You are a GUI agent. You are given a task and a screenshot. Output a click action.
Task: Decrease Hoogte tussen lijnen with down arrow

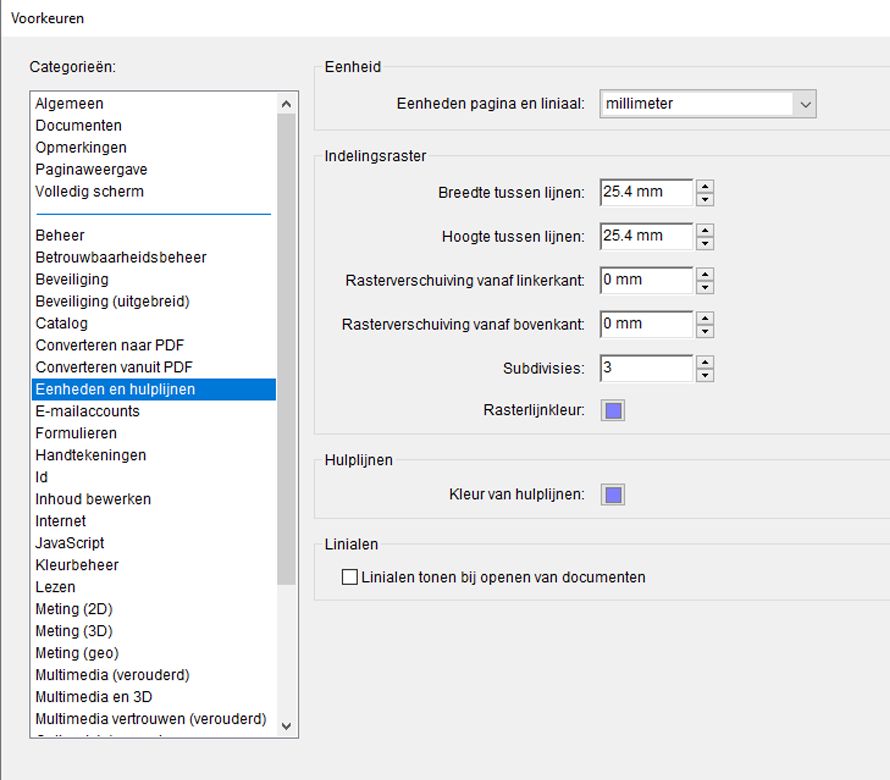point(705,243)
